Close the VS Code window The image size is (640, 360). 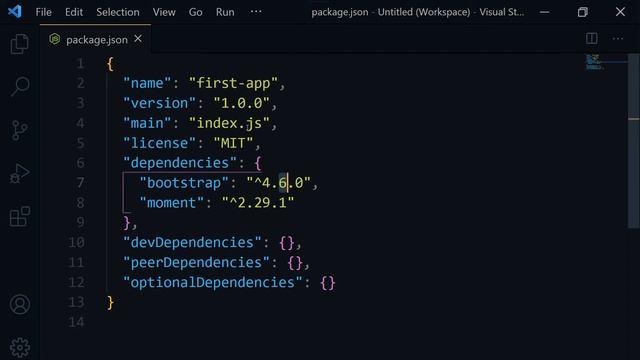tap(620, 12)
